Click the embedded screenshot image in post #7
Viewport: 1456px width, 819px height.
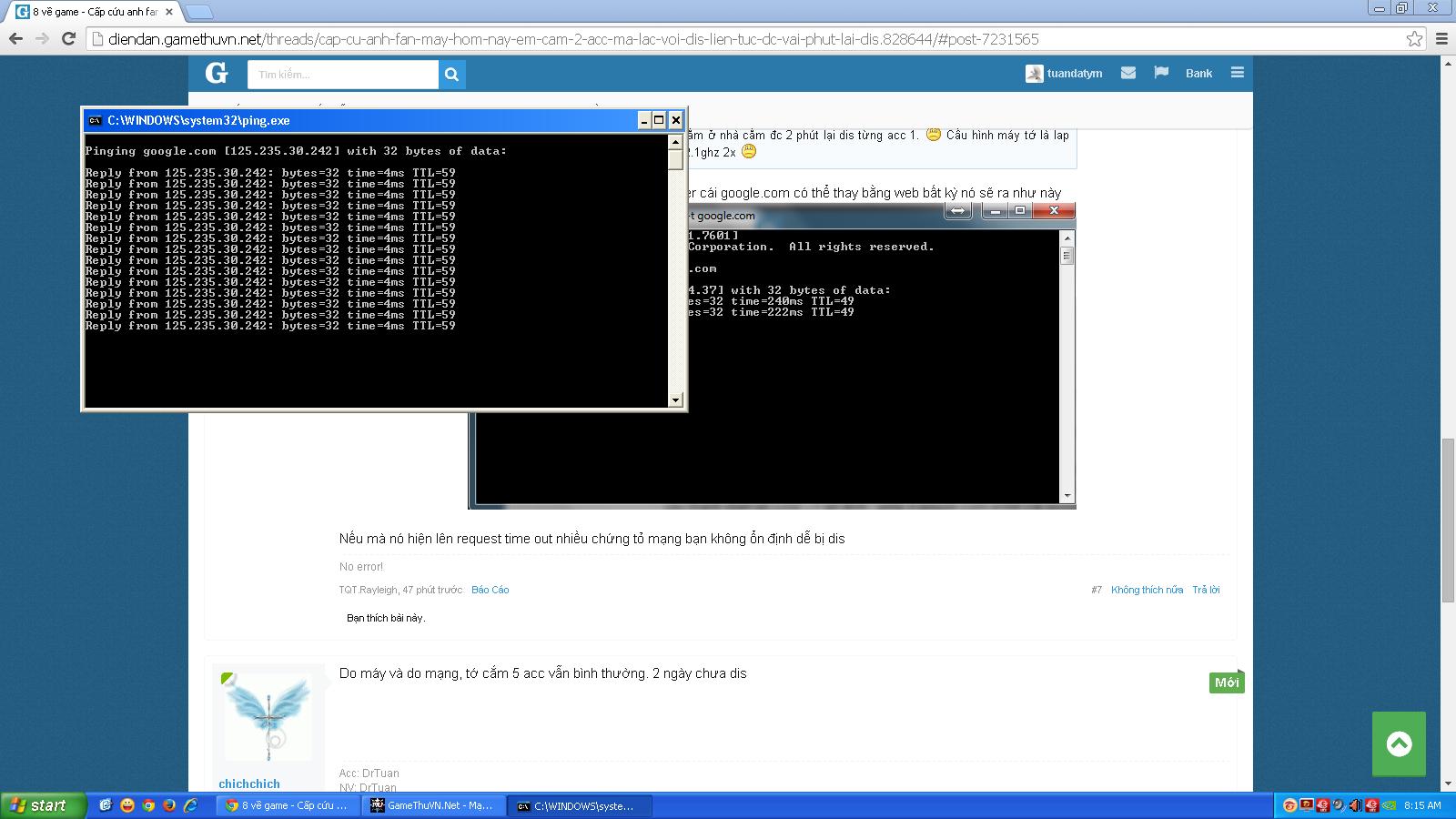(x=772, y=355)
